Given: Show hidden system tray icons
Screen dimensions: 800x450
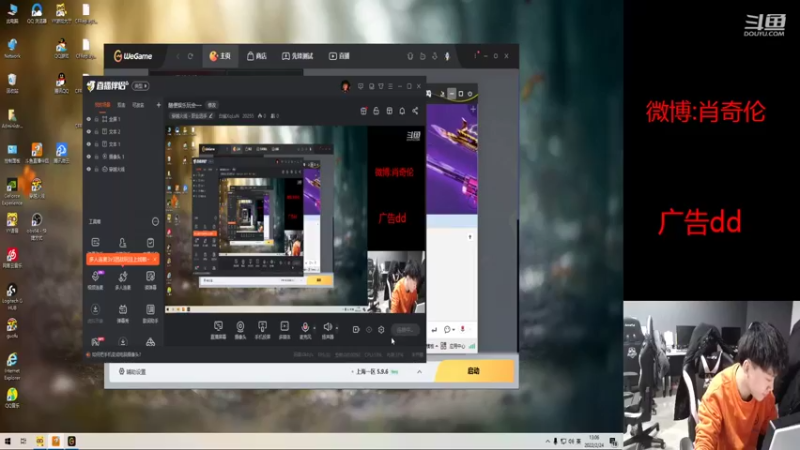Looking at the screenshot, I should tap(547, 441).
